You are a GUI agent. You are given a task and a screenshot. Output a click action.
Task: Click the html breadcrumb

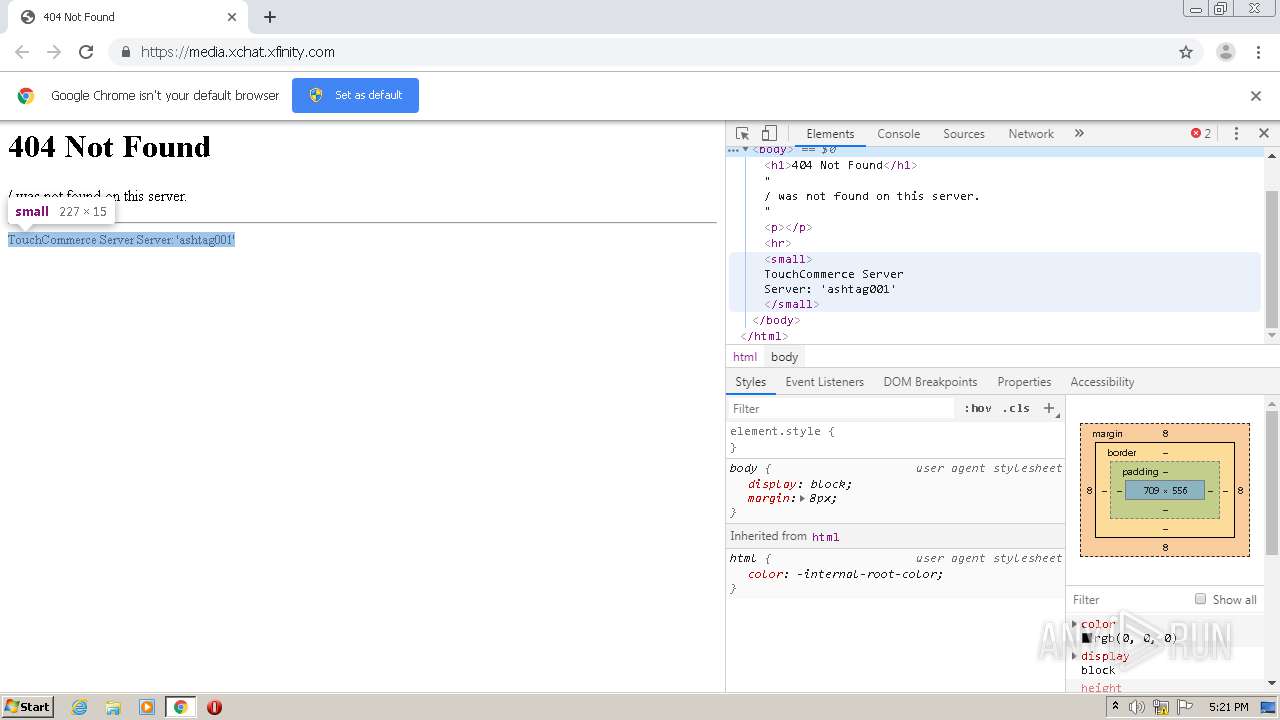pyautogui.click(x=745, y=357)
